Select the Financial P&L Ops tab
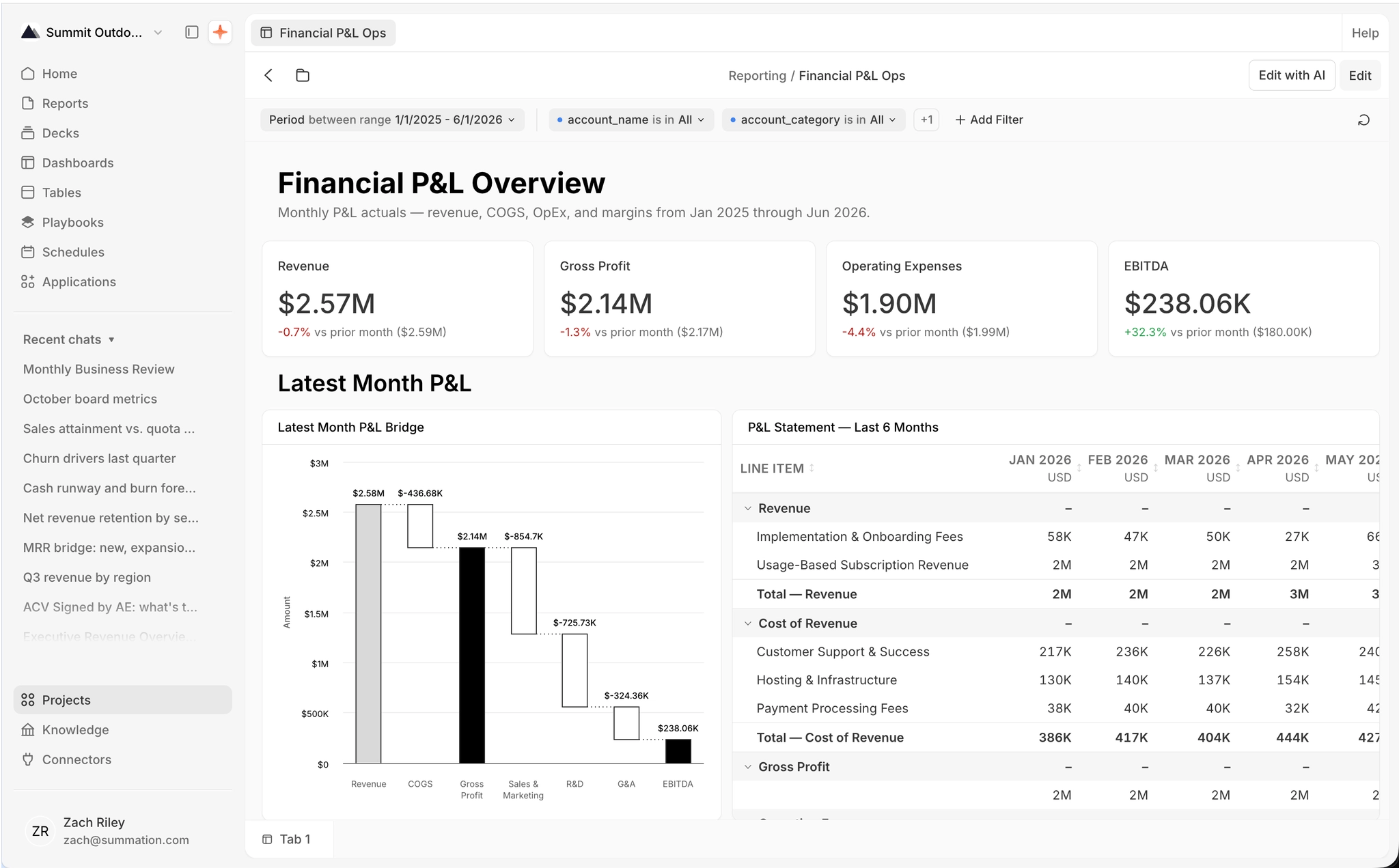Screen dimensions: 1399x868 click(323, 33)
